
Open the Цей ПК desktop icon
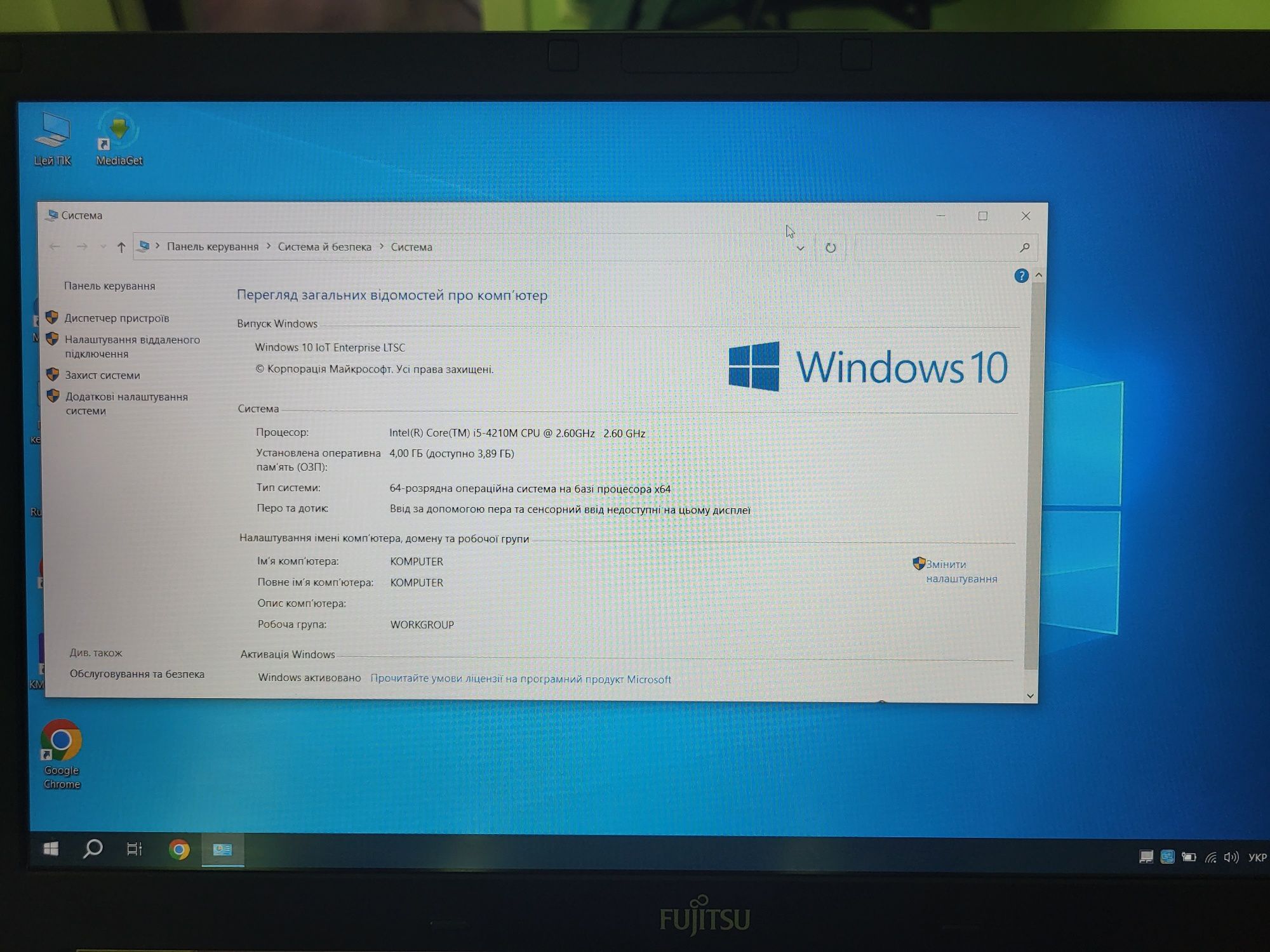click(53, 139)
